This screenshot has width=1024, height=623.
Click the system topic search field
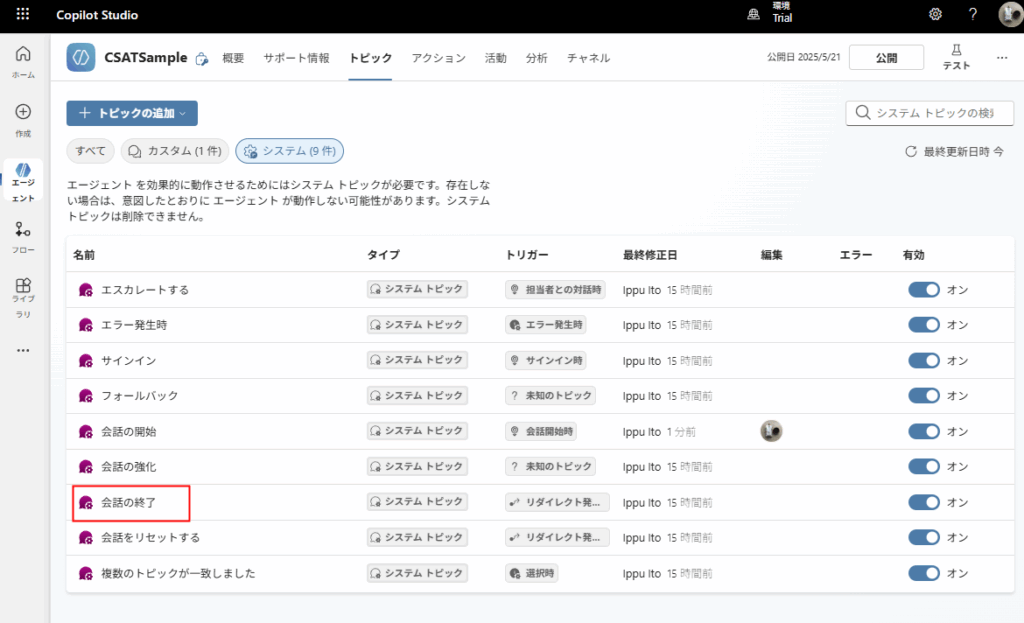pos(930,113)
